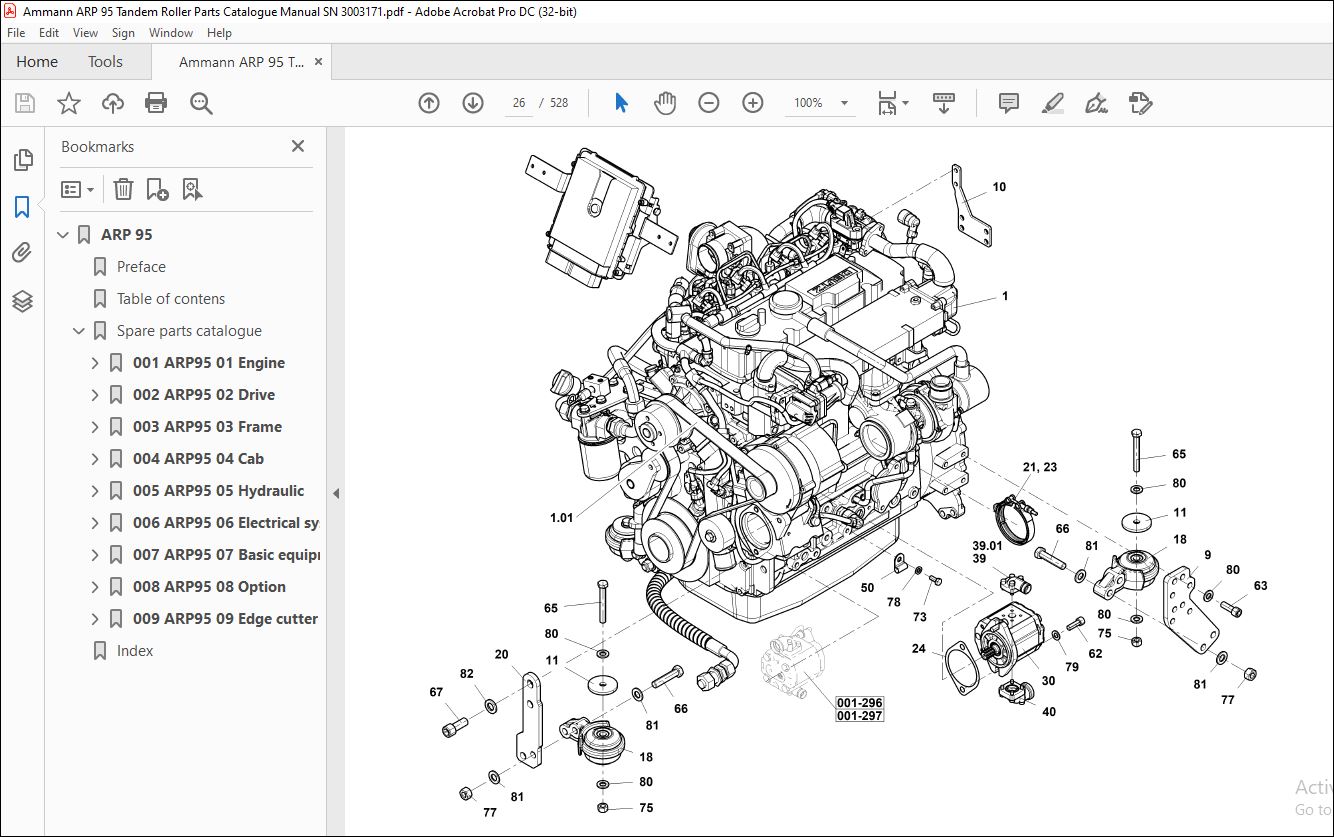Expand the 005 ARP95 05 Hydraulic bookmark
Image resolution: width=1334 pixels, height=837 pixels.
point(95,491)
